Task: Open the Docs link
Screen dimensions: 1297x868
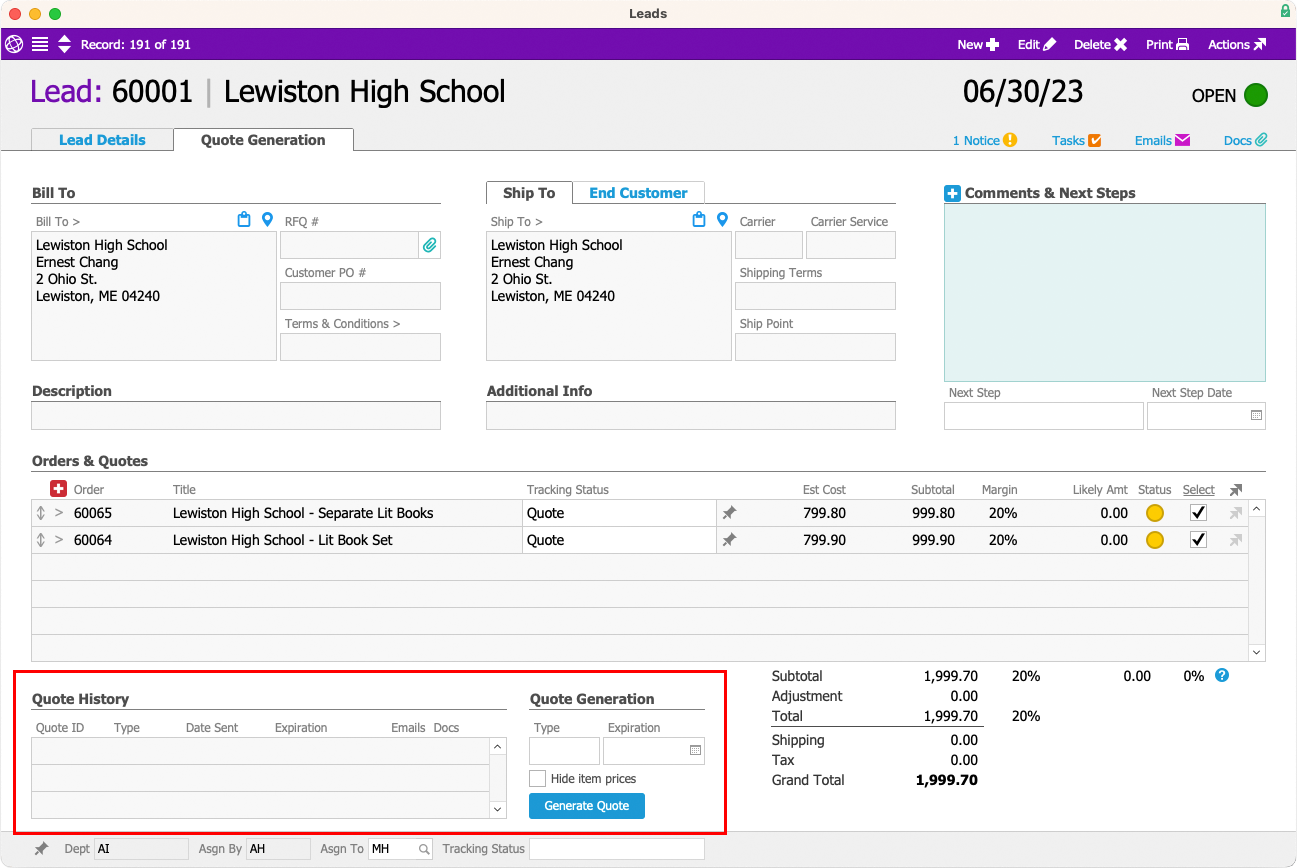Action: (x=1245, y=140)
